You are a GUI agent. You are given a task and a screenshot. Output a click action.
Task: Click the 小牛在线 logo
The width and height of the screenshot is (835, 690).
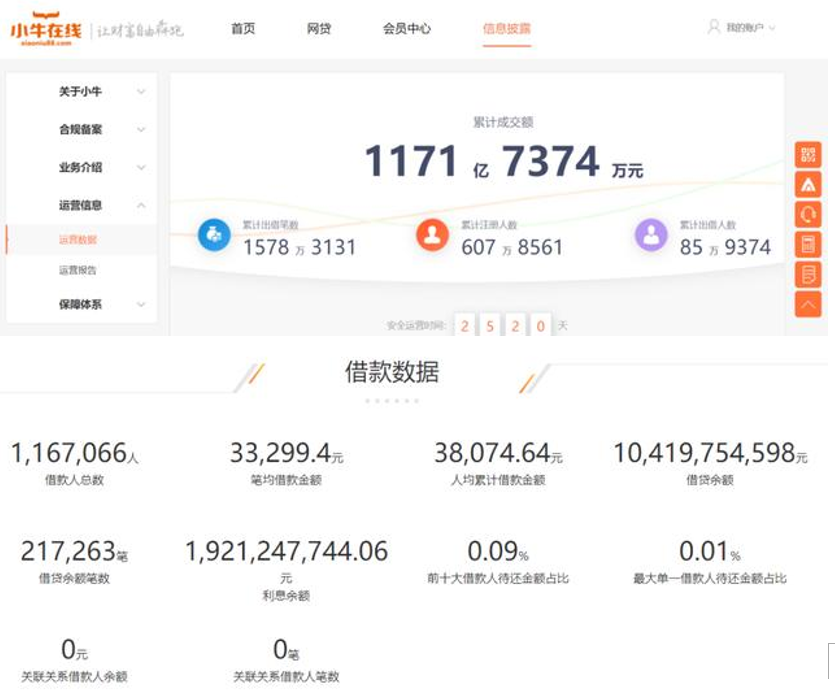45,29
